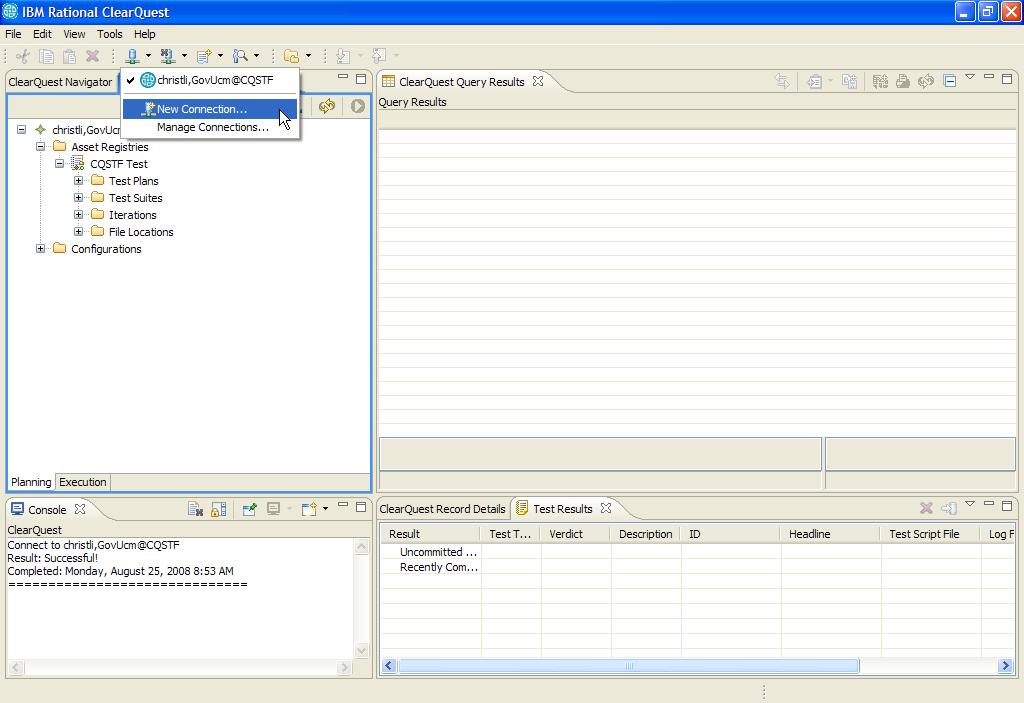
Task: Click the folder toolbar icon
Action: (x=291, y=56)
